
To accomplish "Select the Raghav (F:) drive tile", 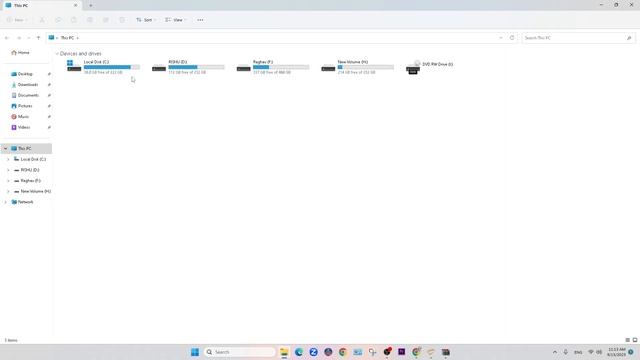I will [273, 67].
